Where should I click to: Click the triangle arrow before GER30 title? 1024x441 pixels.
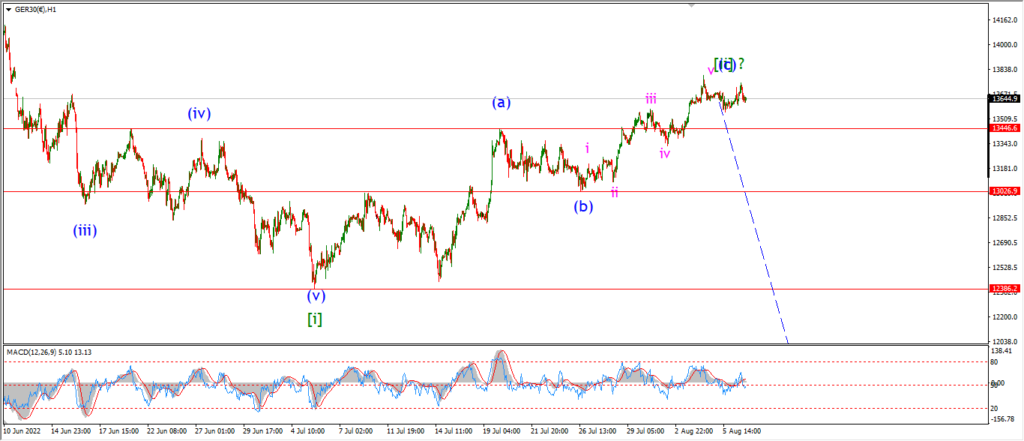pos(8,10)
